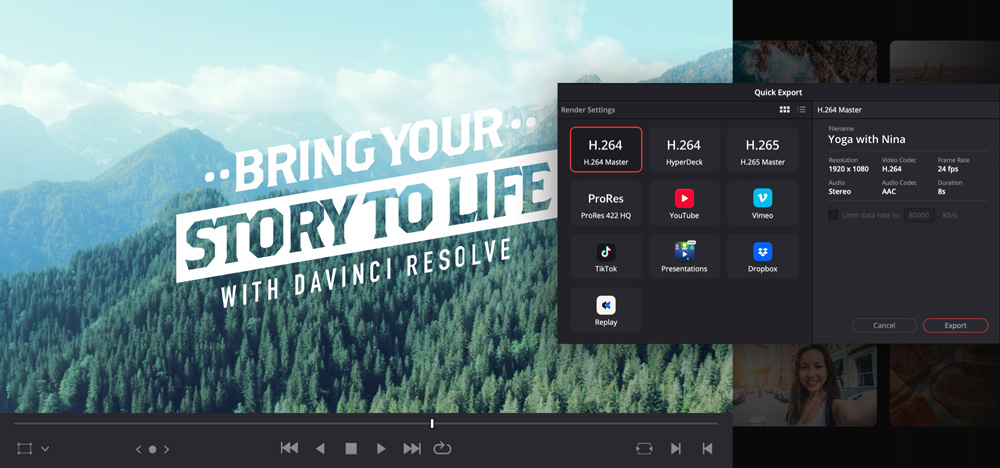Image resolution: width=1000 pixels, height=468 pixels.
Task: Select the Dropbox export preset
Action: point(762,256)
